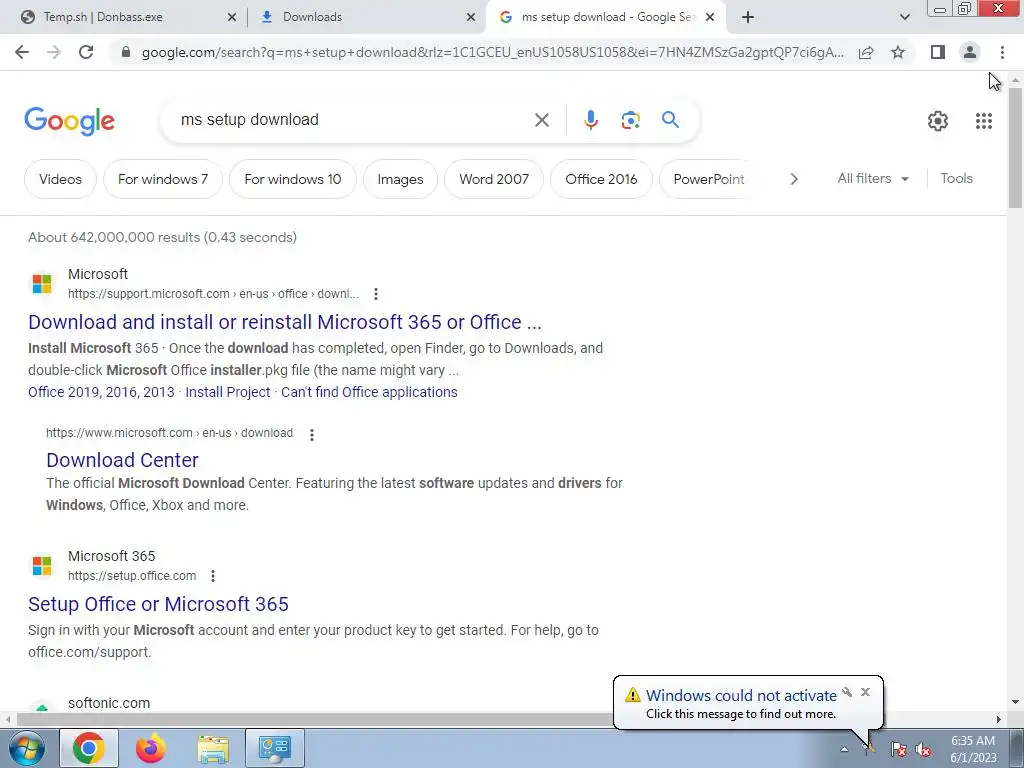
Task: Open more options for support.microsoft.com result
Action: [x=376, y=294]
